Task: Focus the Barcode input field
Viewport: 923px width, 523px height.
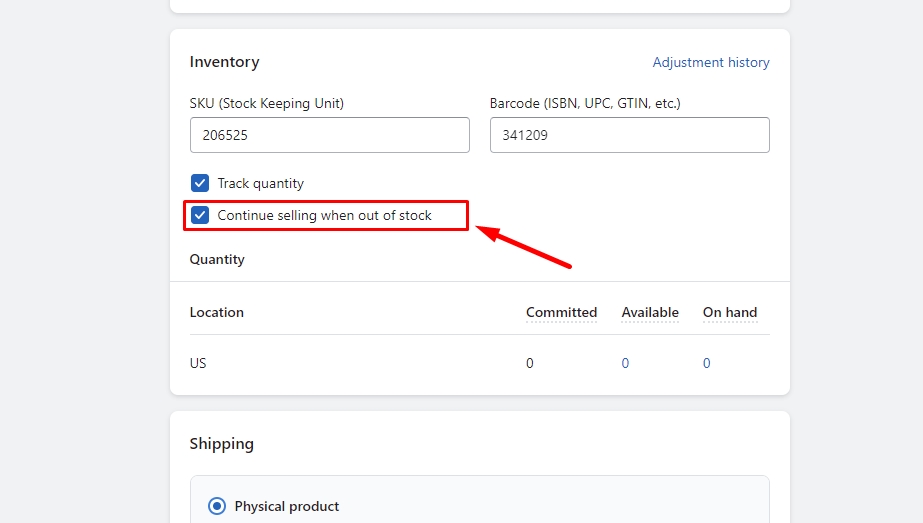Action: coord(629,135)
